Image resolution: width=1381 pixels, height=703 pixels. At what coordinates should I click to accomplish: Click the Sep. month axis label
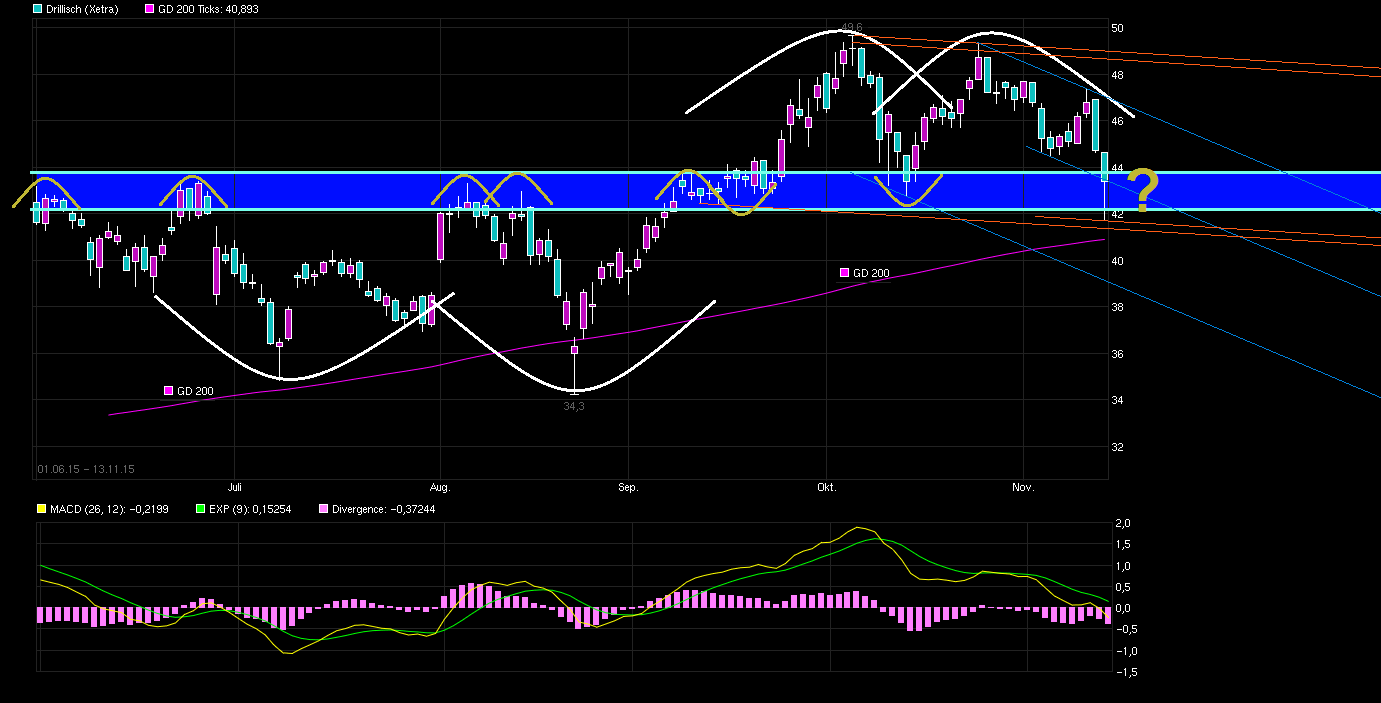point(628,489)
